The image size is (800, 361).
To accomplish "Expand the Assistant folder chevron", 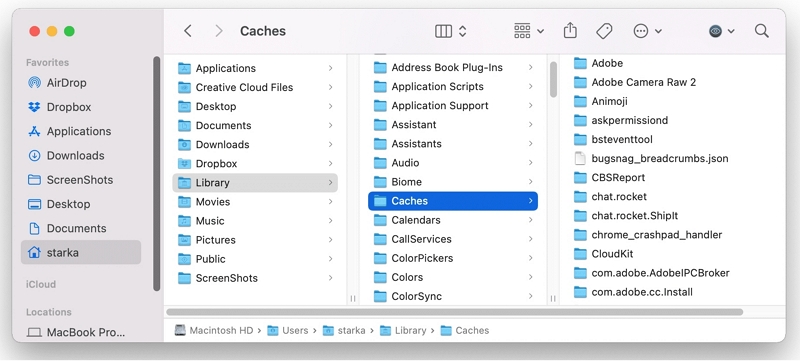I will (531, 124).
